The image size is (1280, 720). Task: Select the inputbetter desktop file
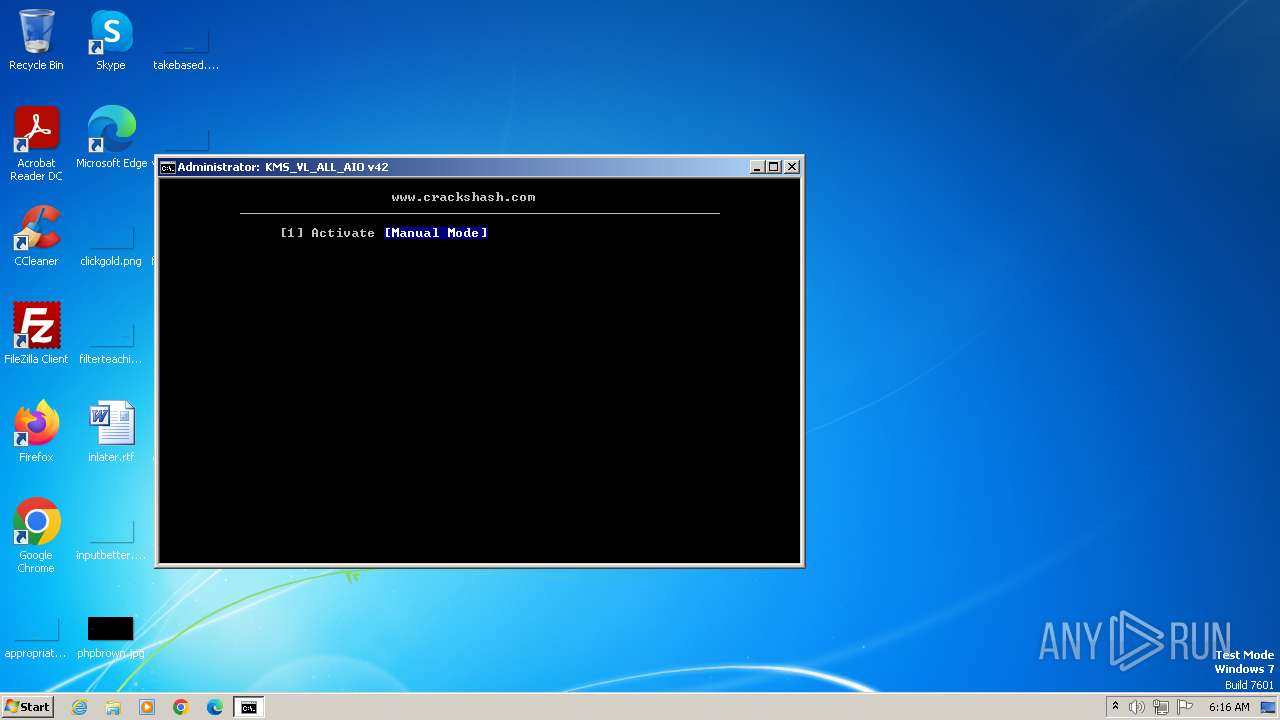(111, 541)
